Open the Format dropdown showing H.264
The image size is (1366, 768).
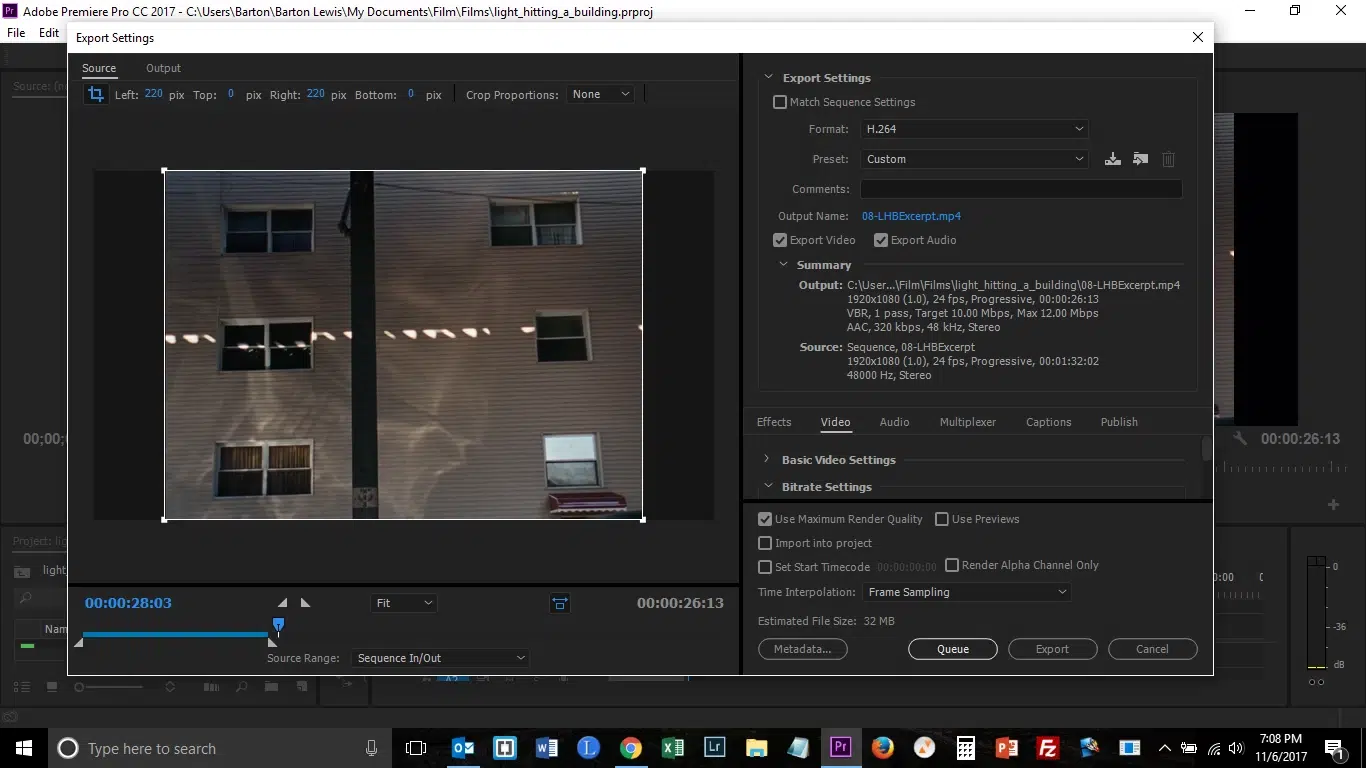973,129
